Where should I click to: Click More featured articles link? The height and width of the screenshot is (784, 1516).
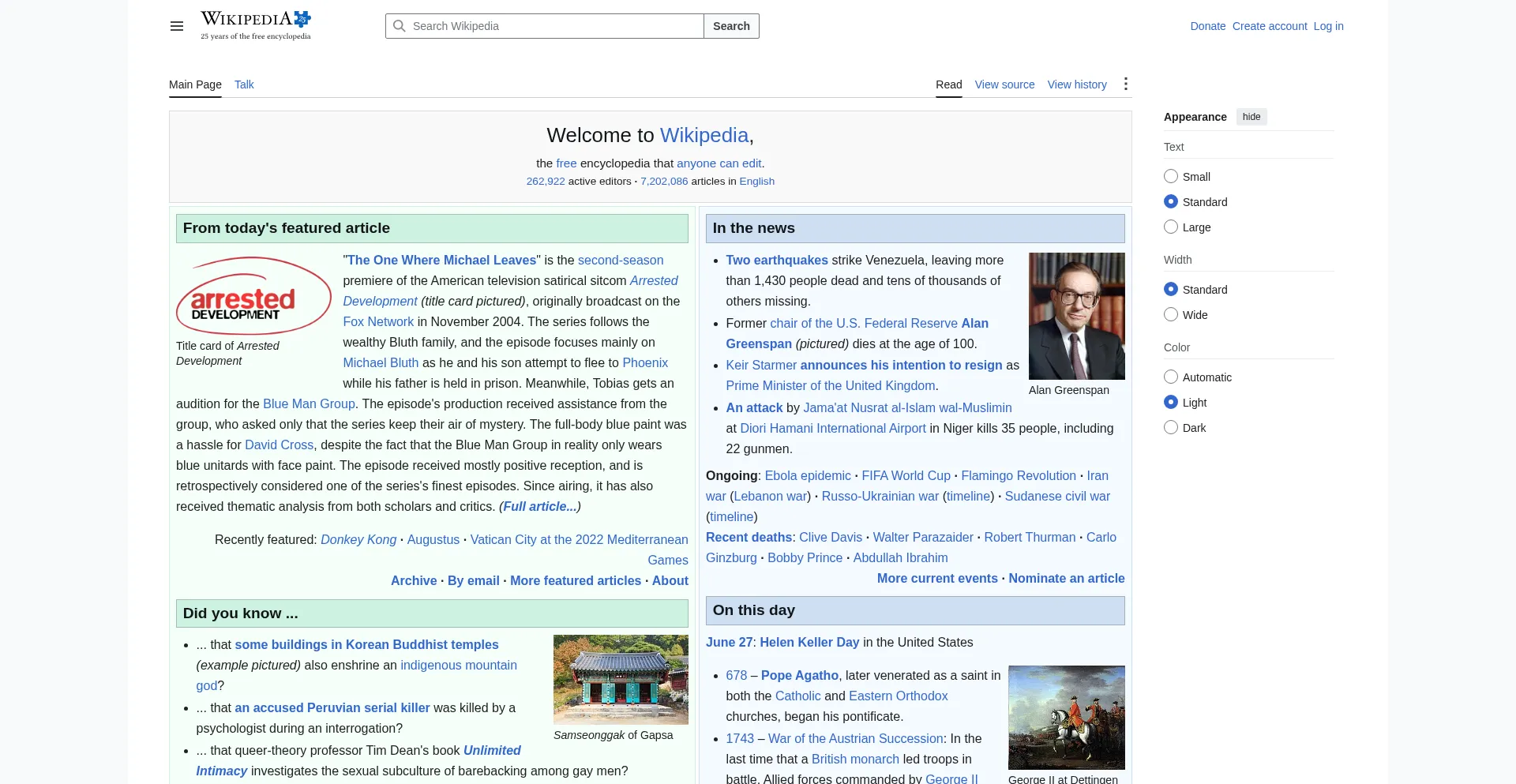[576, 580]
